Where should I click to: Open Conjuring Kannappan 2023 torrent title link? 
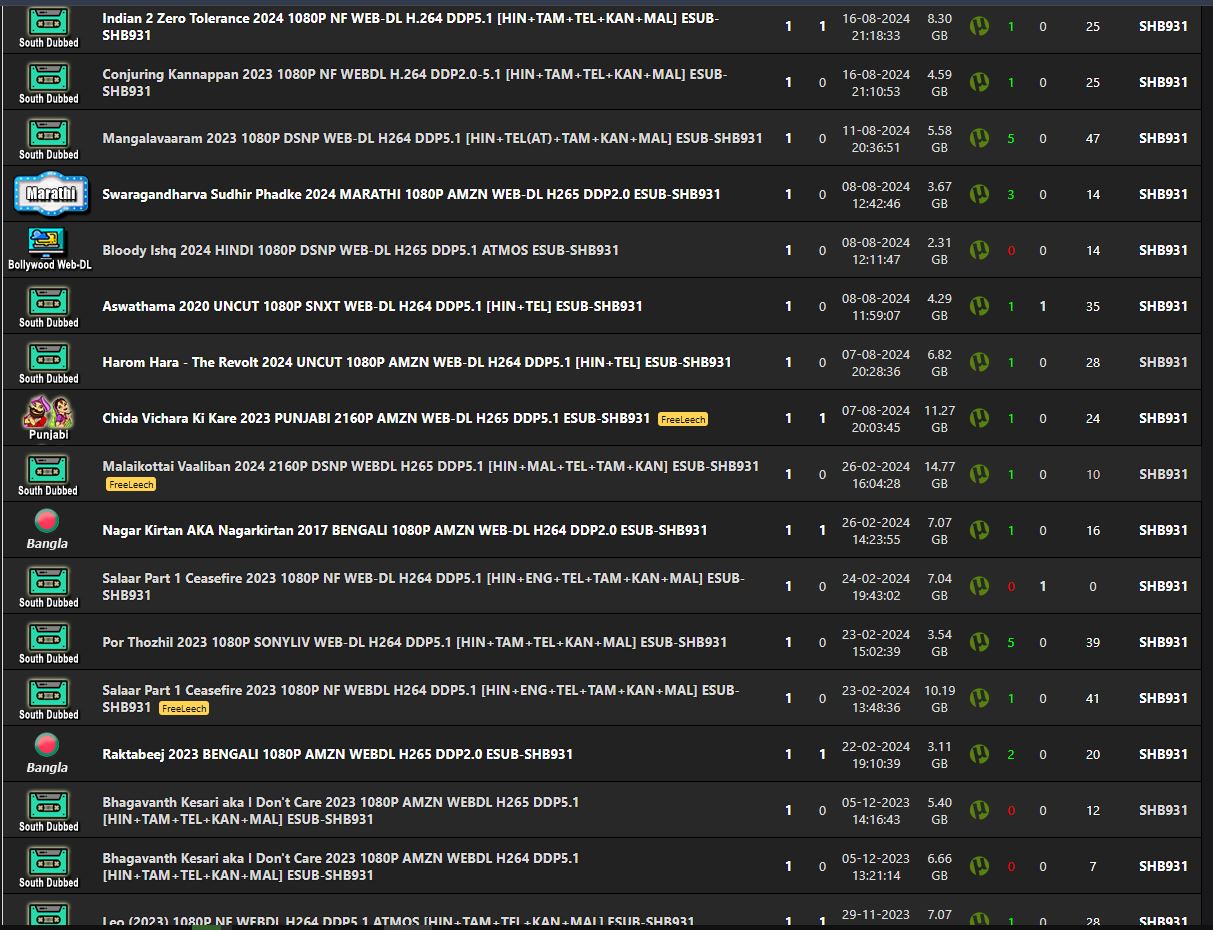tap(414, 82)
